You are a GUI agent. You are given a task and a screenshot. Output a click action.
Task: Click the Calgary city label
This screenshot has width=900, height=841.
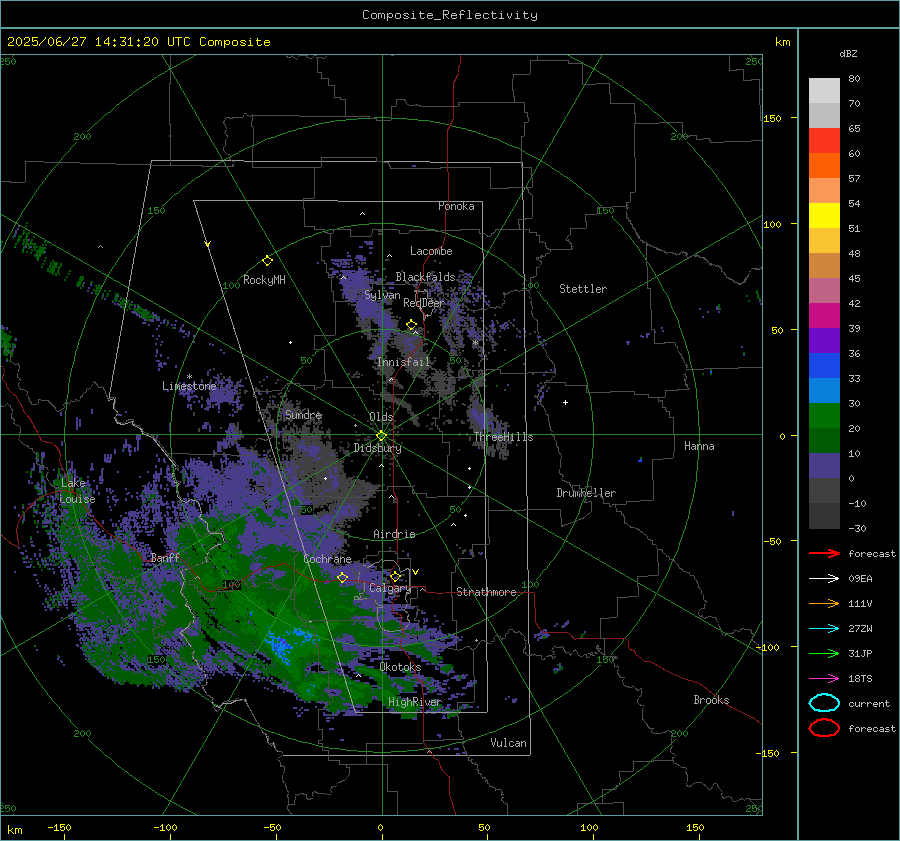390,588
